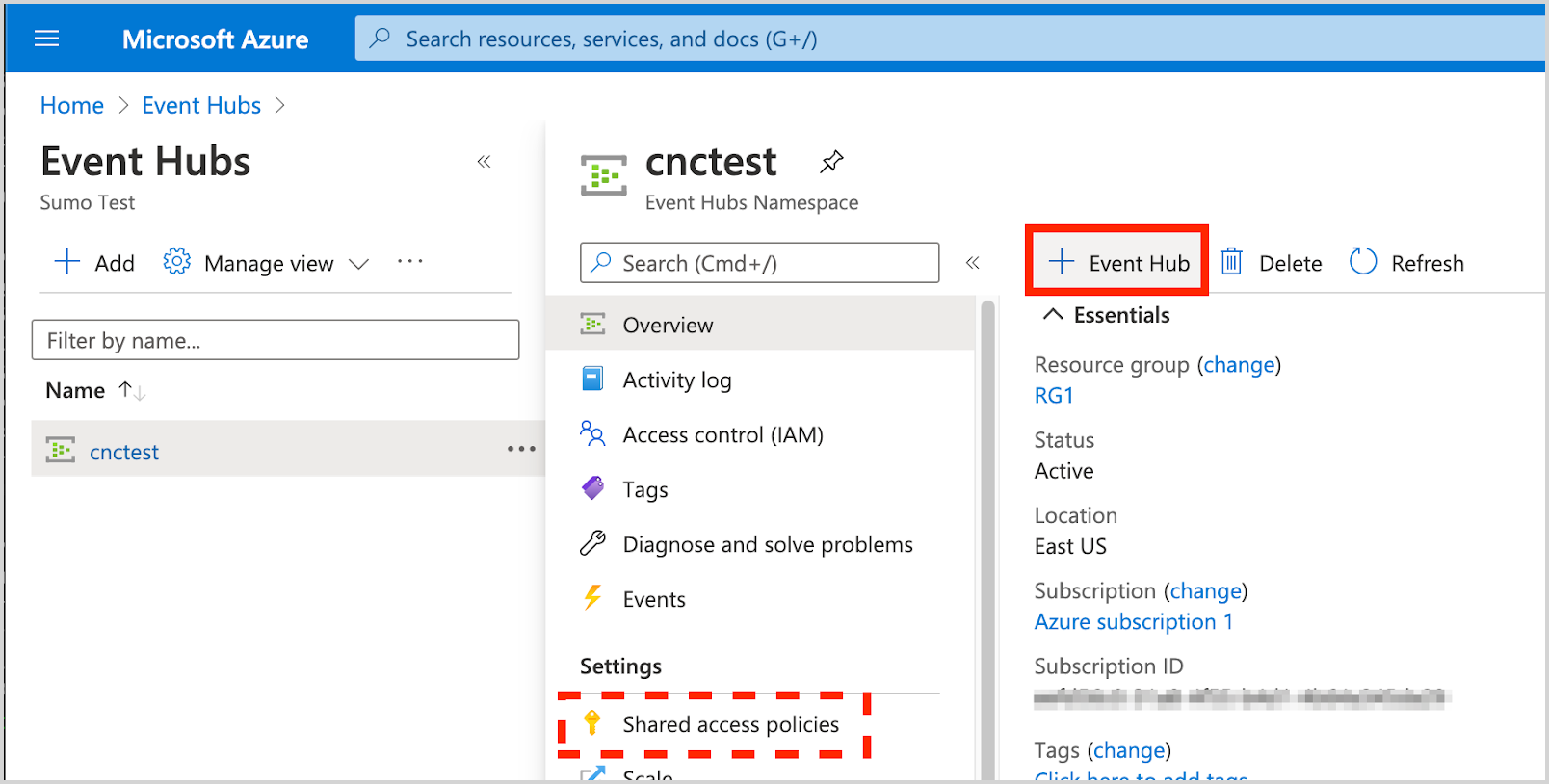The width and height of the screenshot is (1549, 784).
Task: Pin the cnctest namespace to dashboard
Action: click(x=831, y=162)
